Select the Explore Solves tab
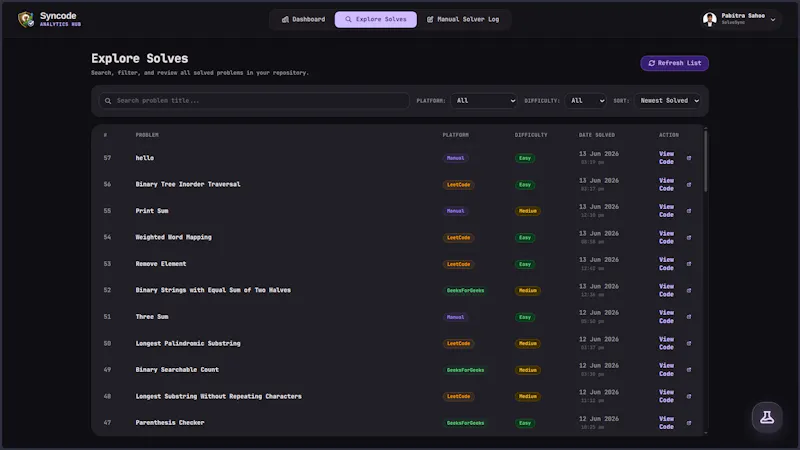 [x=376, y=19]
